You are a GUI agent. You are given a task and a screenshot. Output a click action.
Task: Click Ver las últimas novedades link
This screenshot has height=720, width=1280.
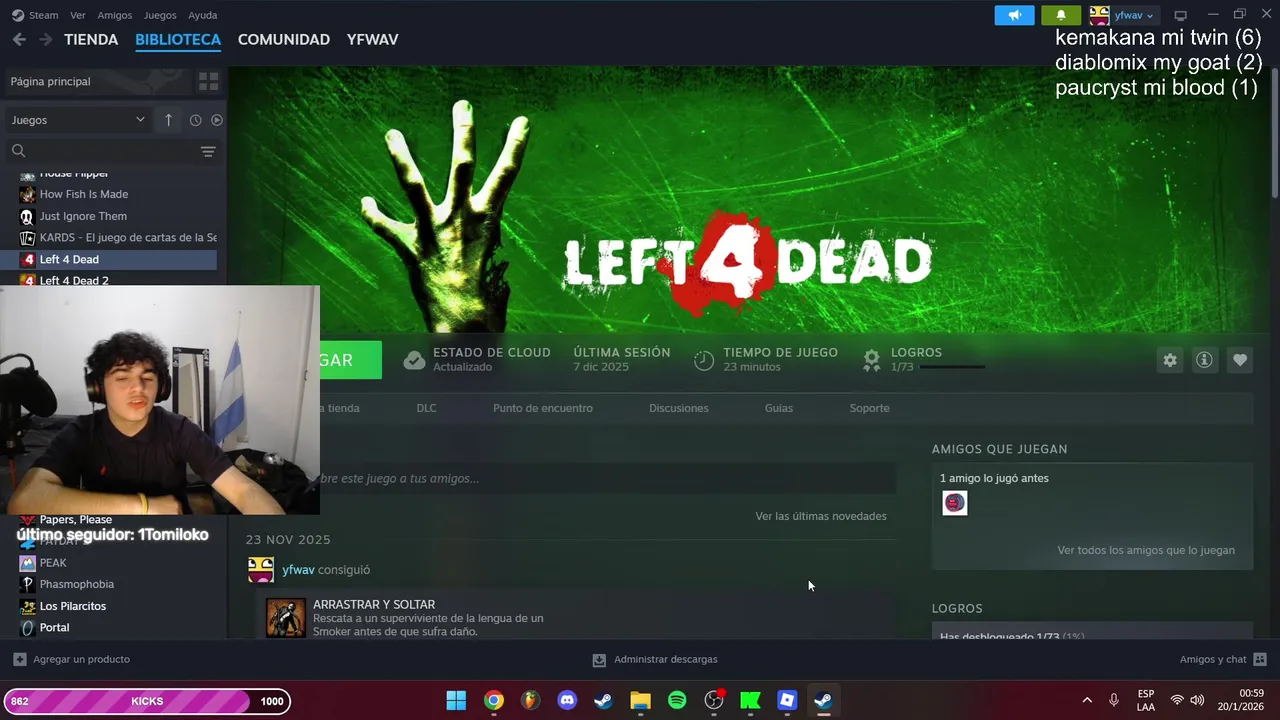coord(821,516)
